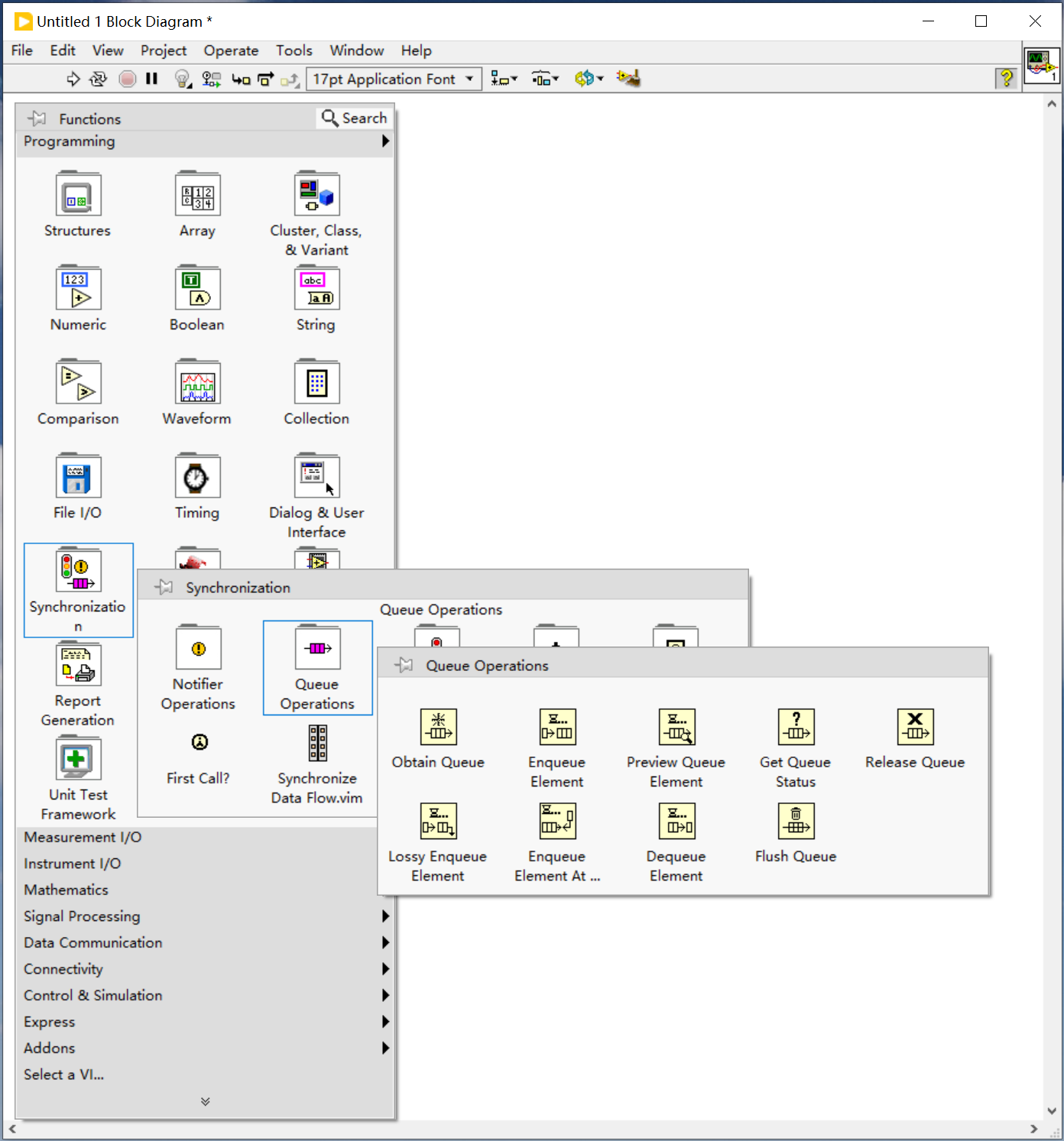Expand the Data Communication category

205,942
